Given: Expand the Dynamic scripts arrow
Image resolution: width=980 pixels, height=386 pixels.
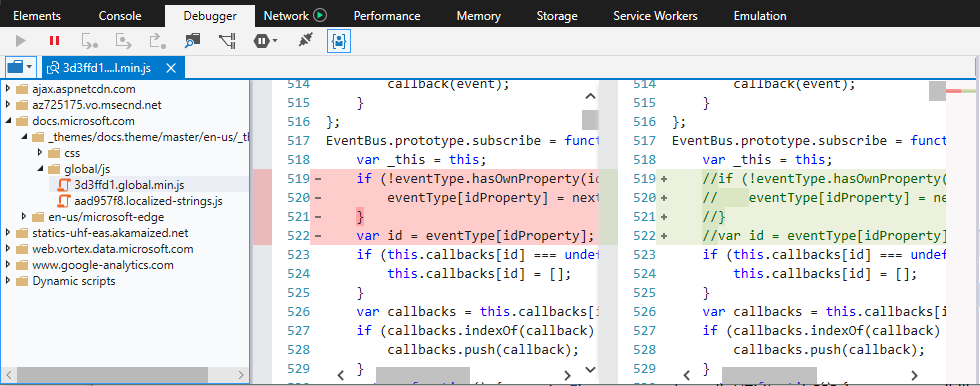Looking at the screenshot, I should [x=8, y=281].
